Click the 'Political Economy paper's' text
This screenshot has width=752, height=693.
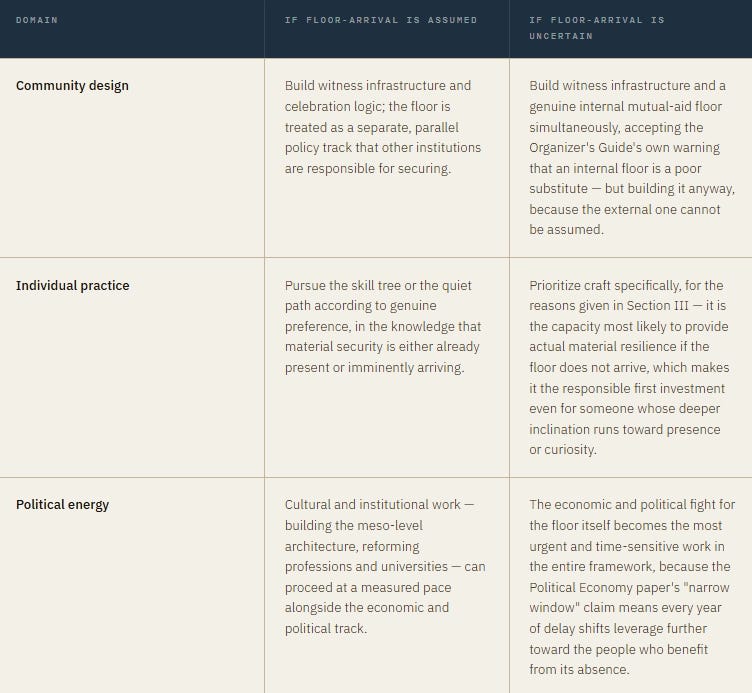tap(605, 588)
